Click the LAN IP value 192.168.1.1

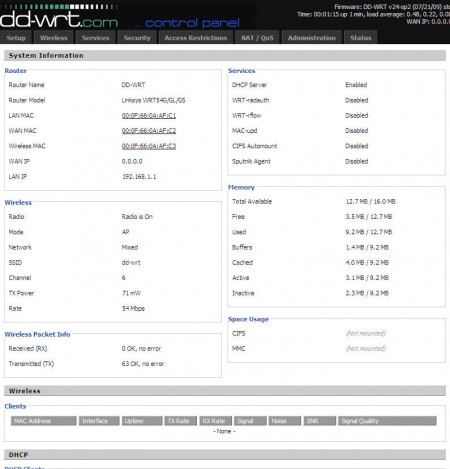pyautogui.click(x=139, y=177)
